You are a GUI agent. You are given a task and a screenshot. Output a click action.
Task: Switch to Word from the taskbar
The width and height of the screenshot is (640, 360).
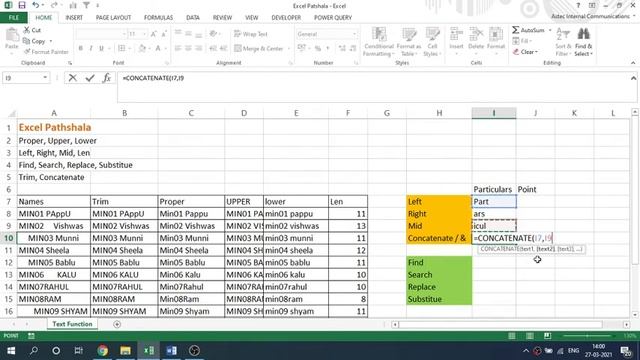pos(171,351)
